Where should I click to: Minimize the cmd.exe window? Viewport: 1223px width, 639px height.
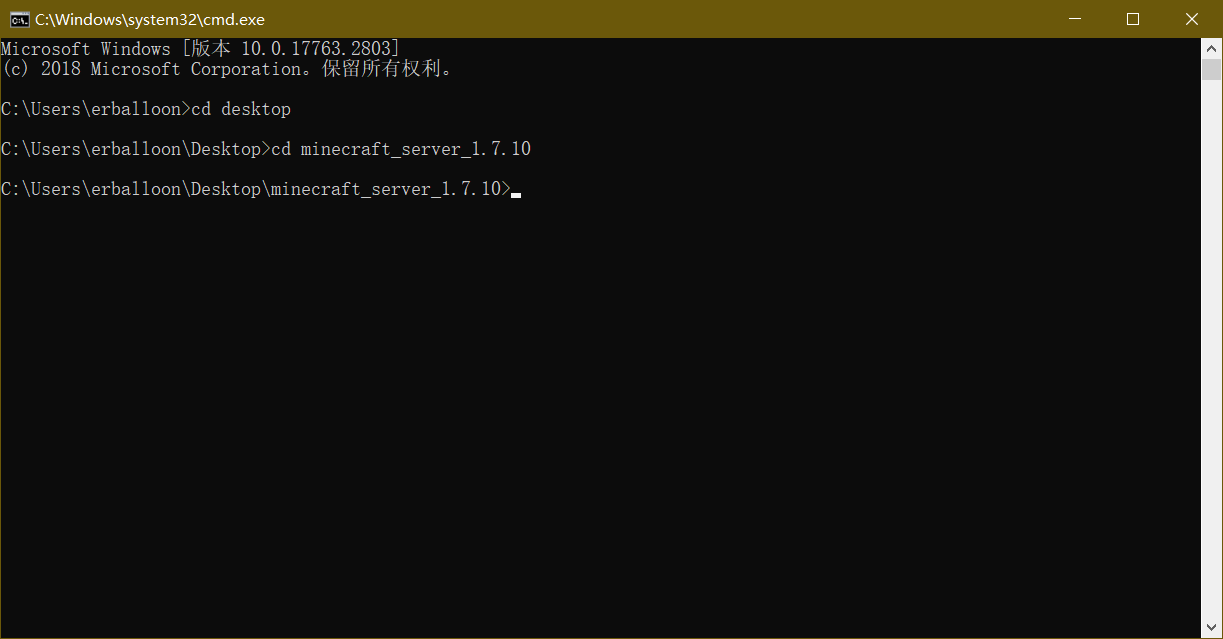[1075, 19]
